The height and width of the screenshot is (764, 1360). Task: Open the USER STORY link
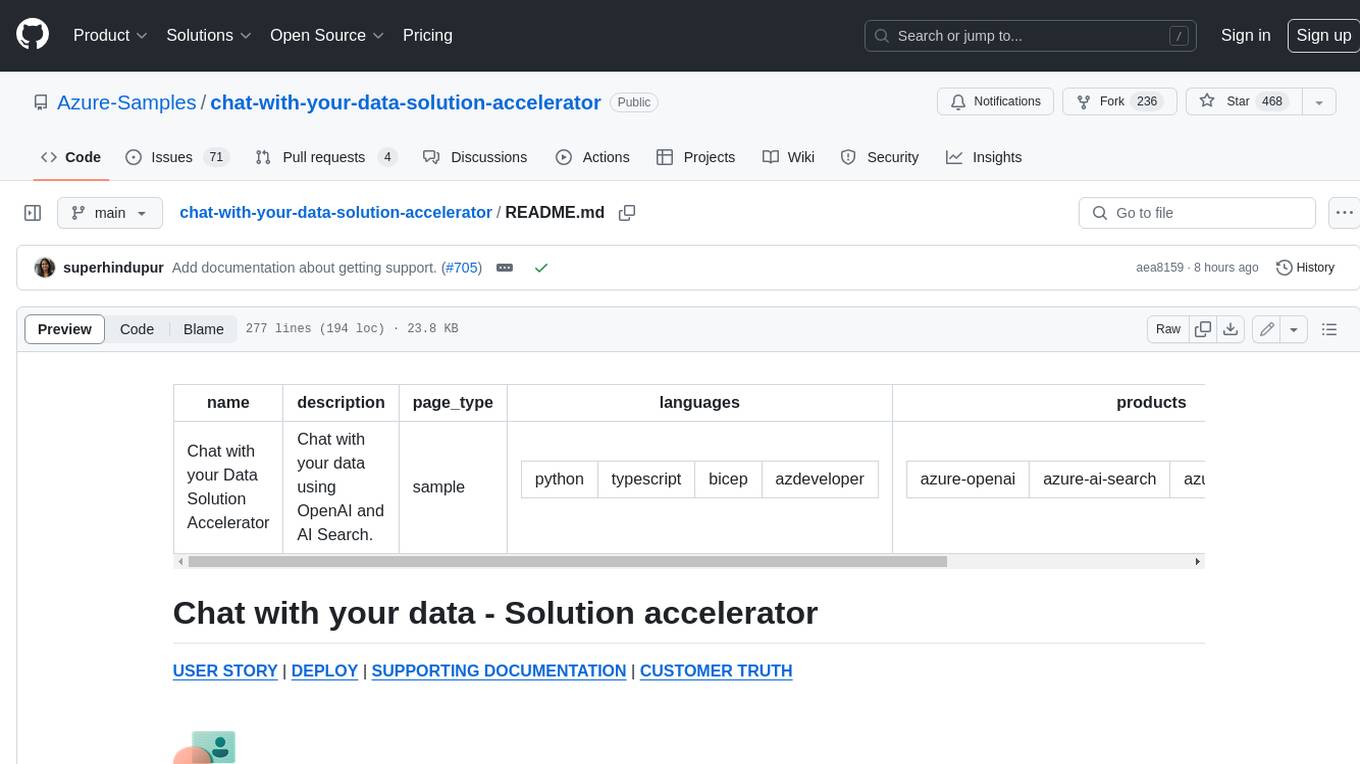coord(225,671)
